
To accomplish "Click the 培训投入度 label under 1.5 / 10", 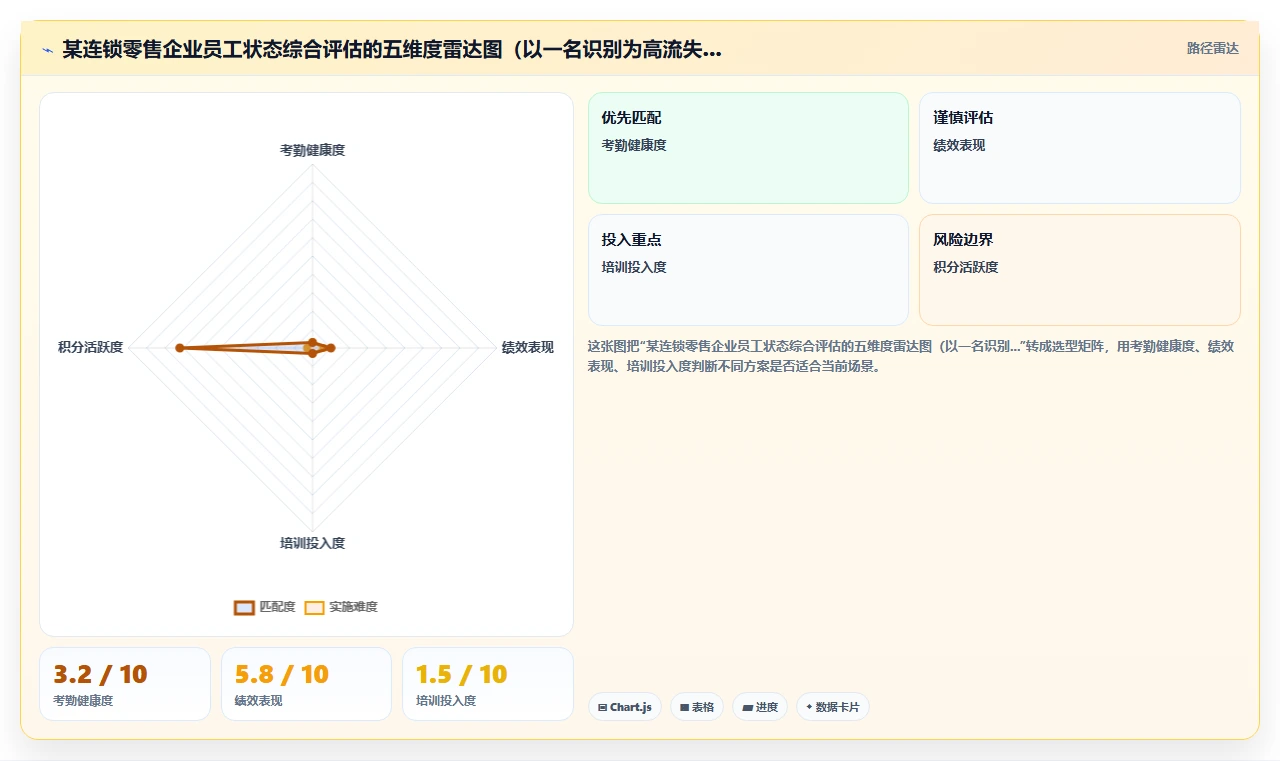I will tap(446, 701).
